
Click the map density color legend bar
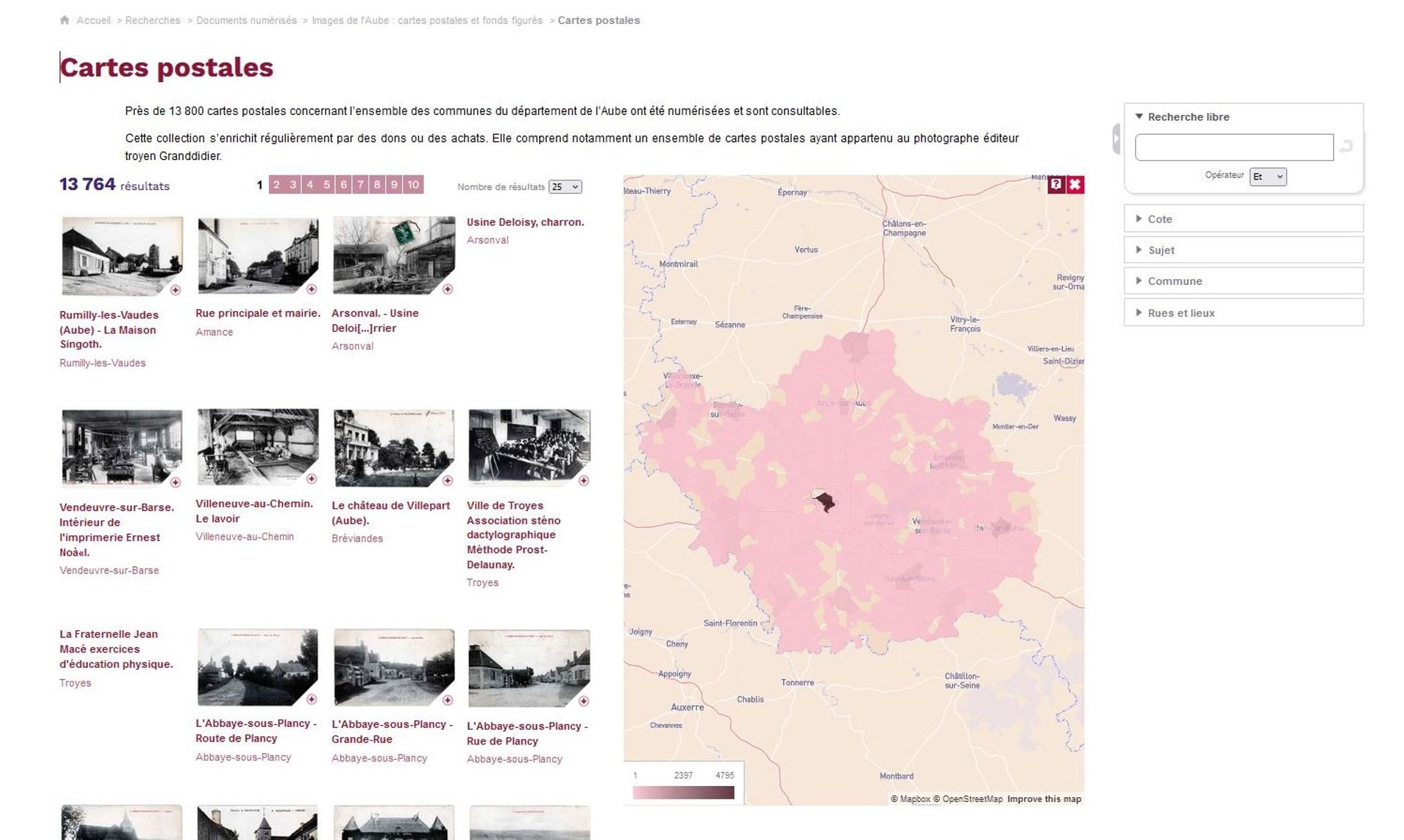683,792
